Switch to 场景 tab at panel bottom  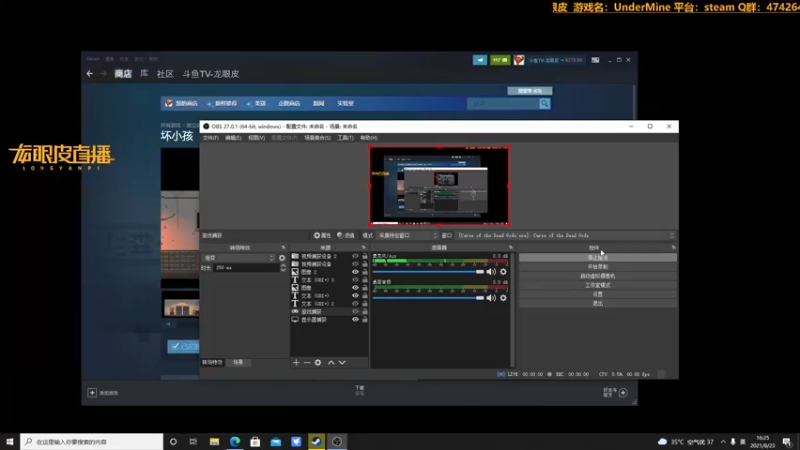click(238, 362)
